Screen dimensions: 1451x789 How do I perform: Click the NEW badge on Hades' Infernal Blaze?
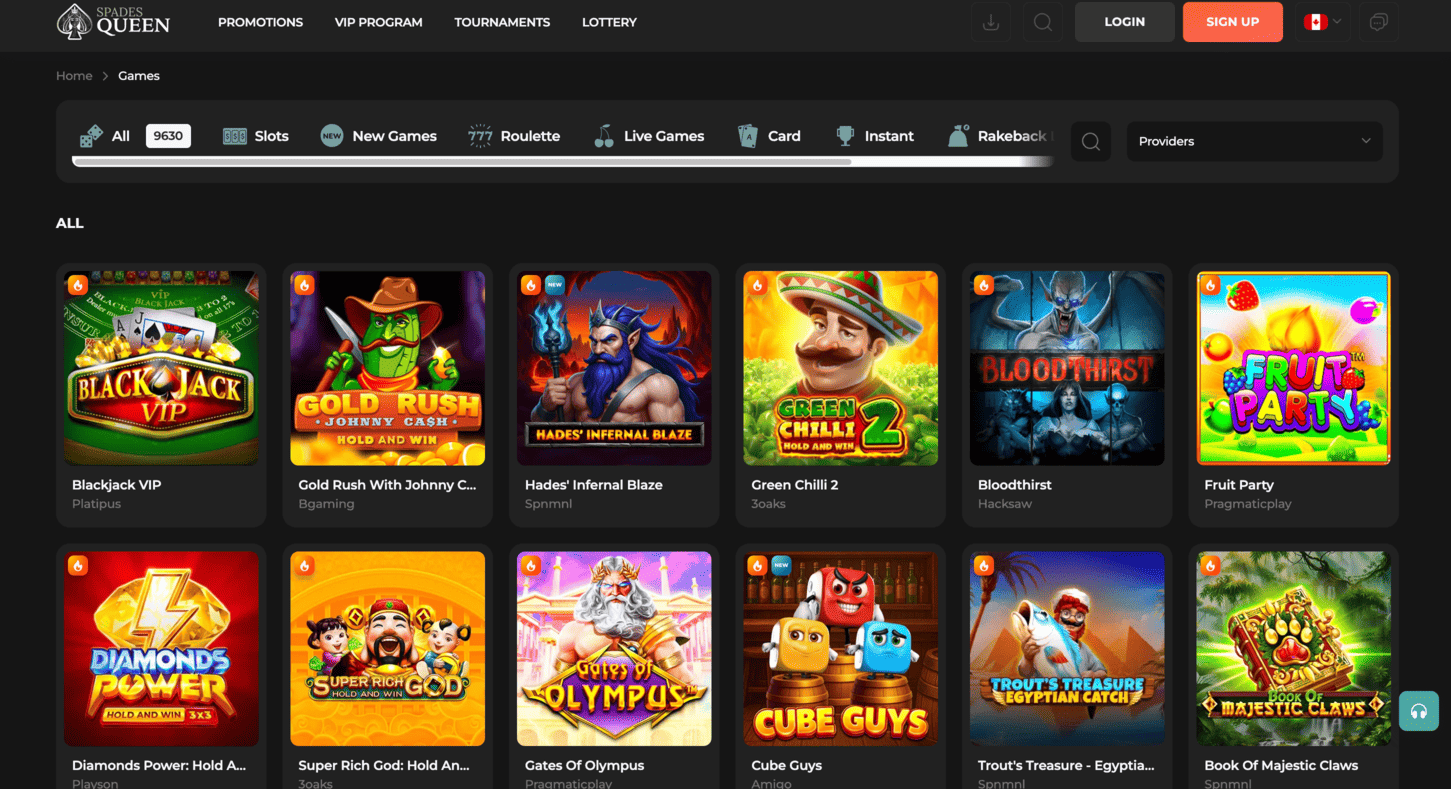(x=555, y=285)
